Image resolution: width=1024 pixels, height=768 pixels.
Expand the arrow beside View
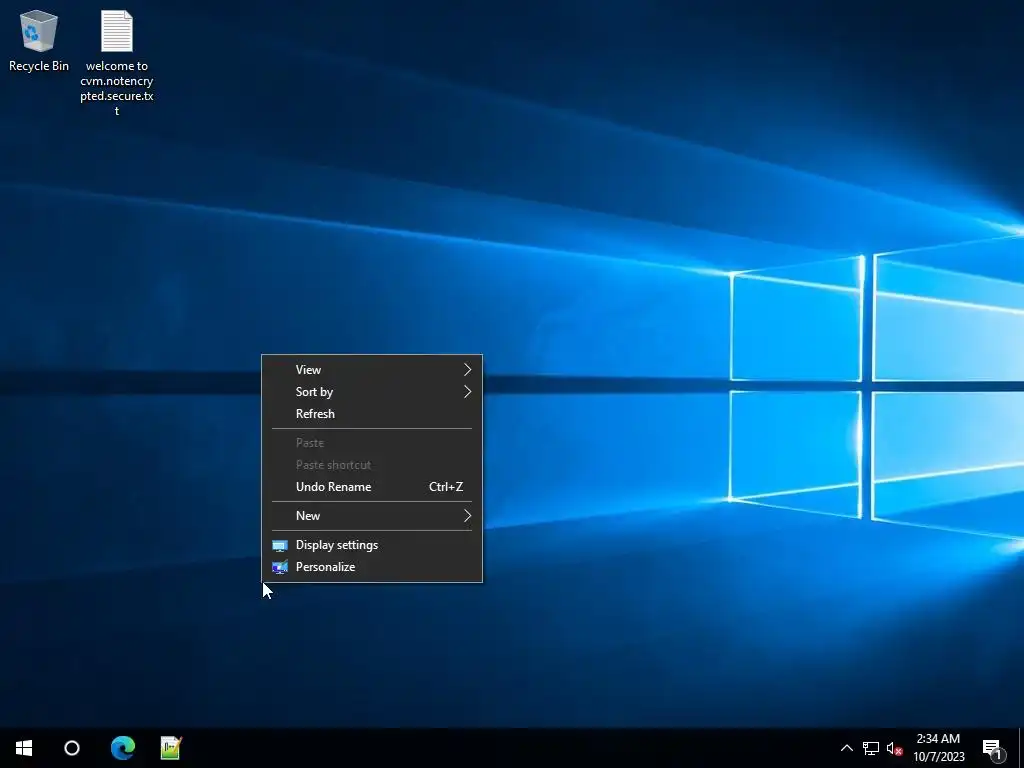[x=467, y=370]
